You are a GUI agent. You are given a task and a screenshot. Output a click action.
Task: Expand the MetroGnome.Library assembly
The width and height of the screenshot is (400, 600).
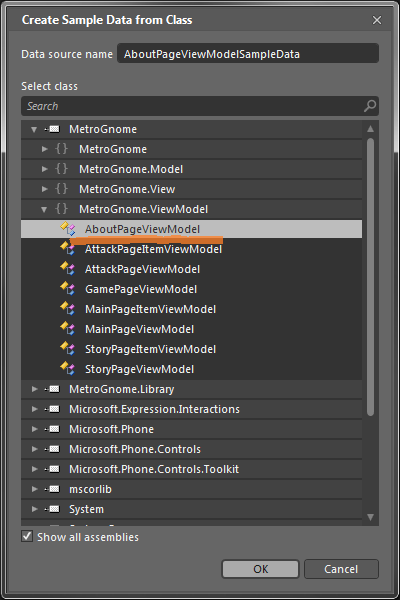[34, 389]
